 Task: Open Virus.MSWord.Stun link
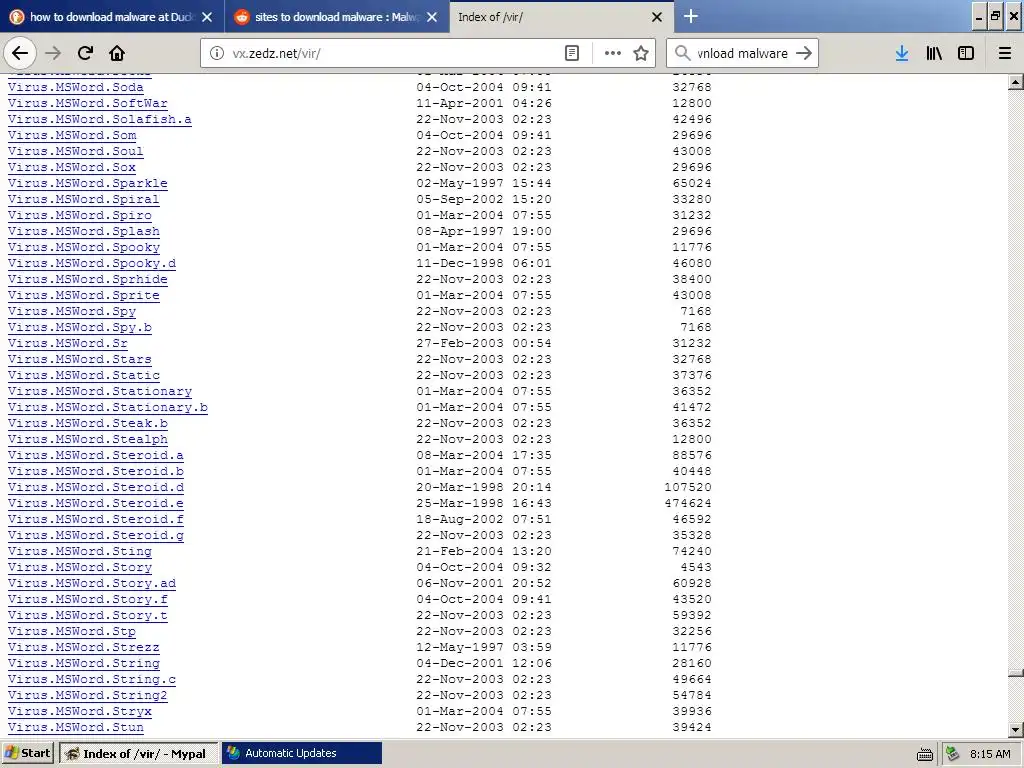point(76,727)
